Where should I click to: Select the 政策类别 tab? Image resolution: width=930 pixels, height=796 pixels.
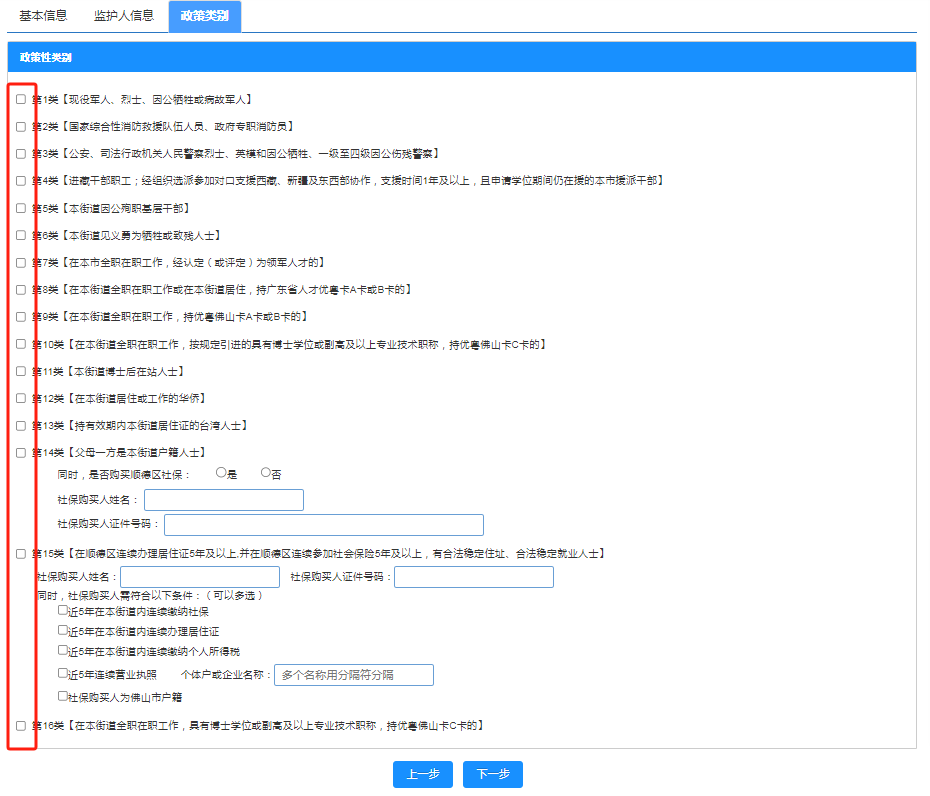205,17
